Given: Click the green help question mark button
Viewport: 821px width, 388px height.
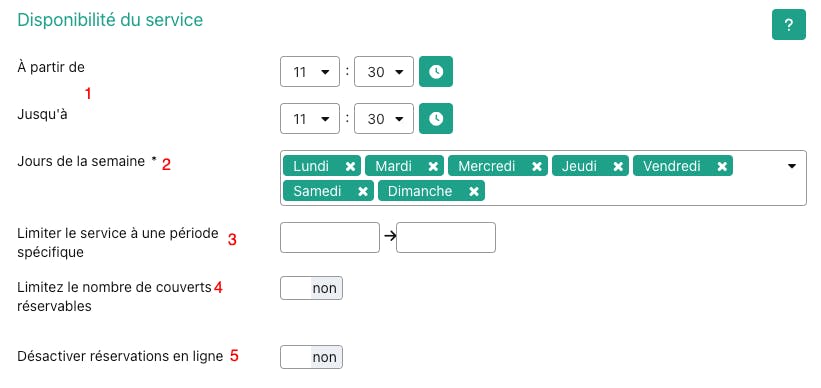Looking at the screenshot, I should pos(789,25).
